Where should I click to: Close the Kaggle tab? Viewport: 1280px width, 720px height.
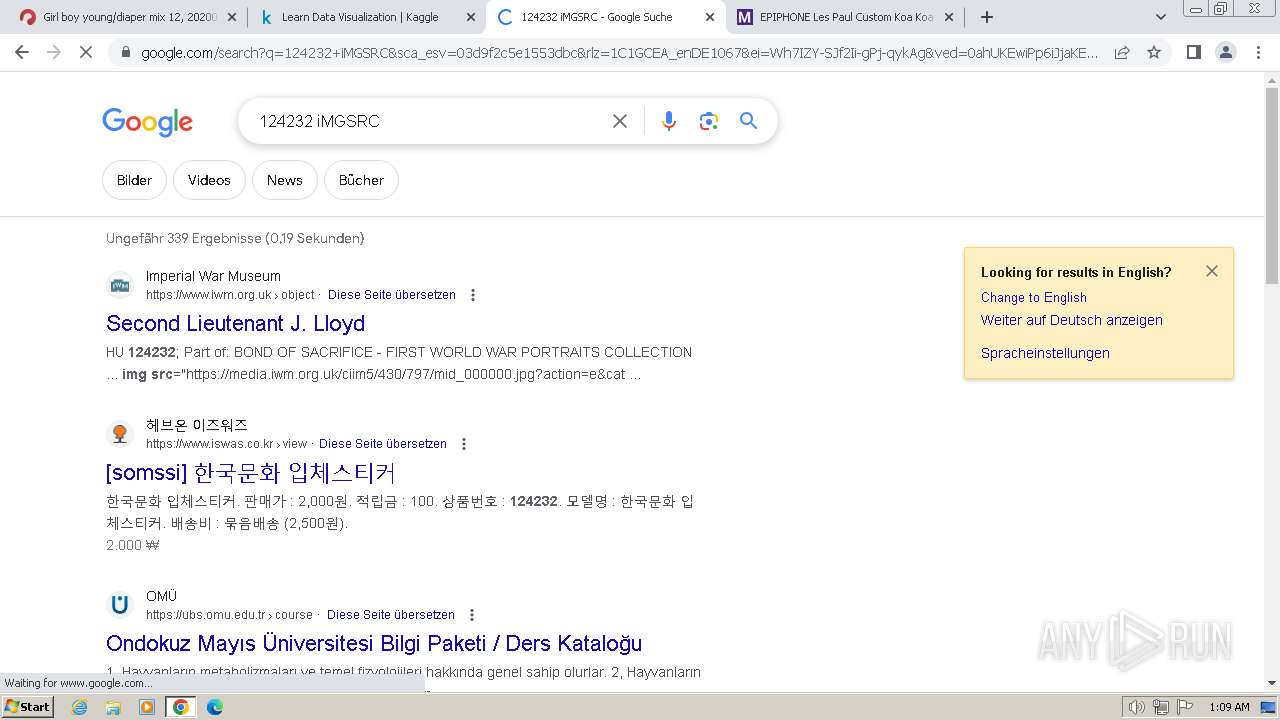[x=470, y=17]
